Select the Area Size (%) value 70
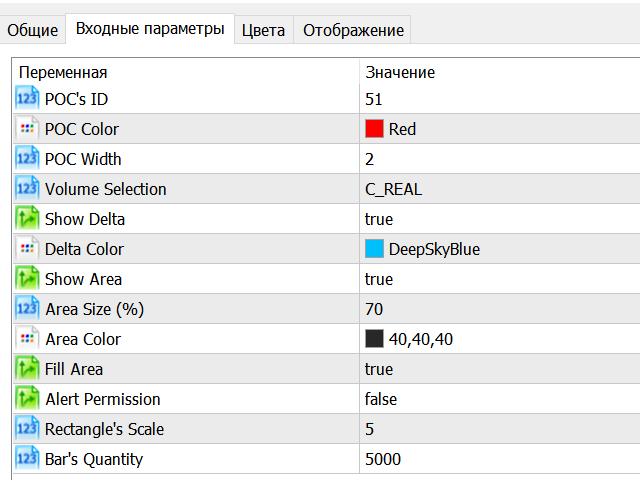Image resolution: width=640 pixels, height=480 pixels. [374, 309]
